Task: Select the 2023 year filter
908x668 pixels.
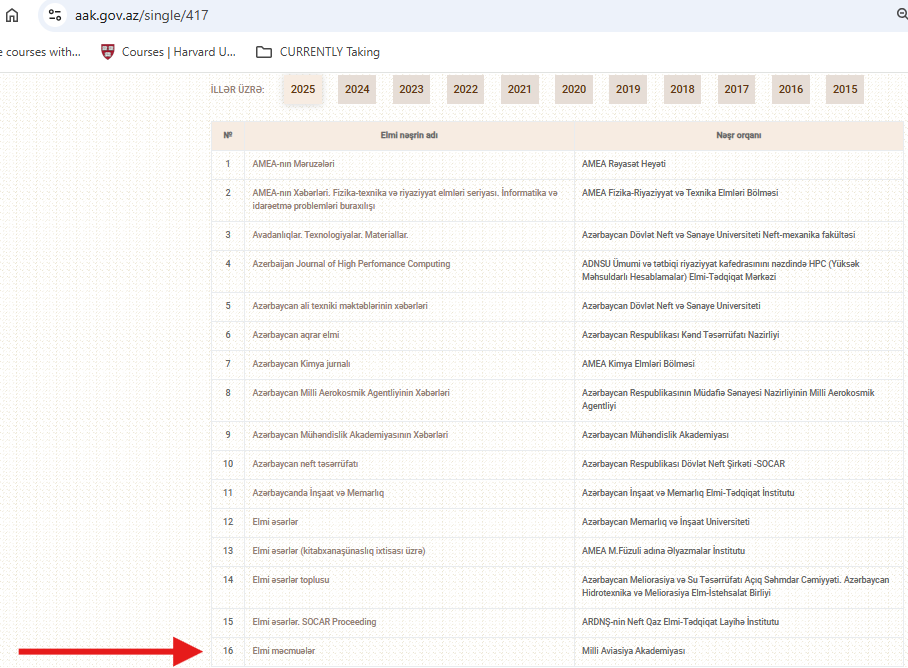Action: (411, 89)
